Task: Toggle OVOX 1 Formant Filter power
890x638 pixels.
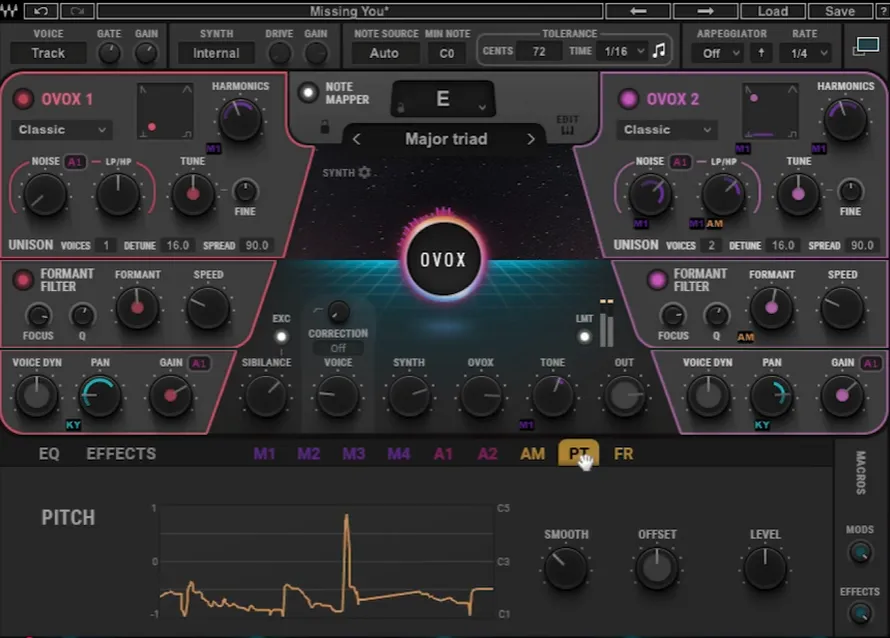Action: (x=23, y=279)
